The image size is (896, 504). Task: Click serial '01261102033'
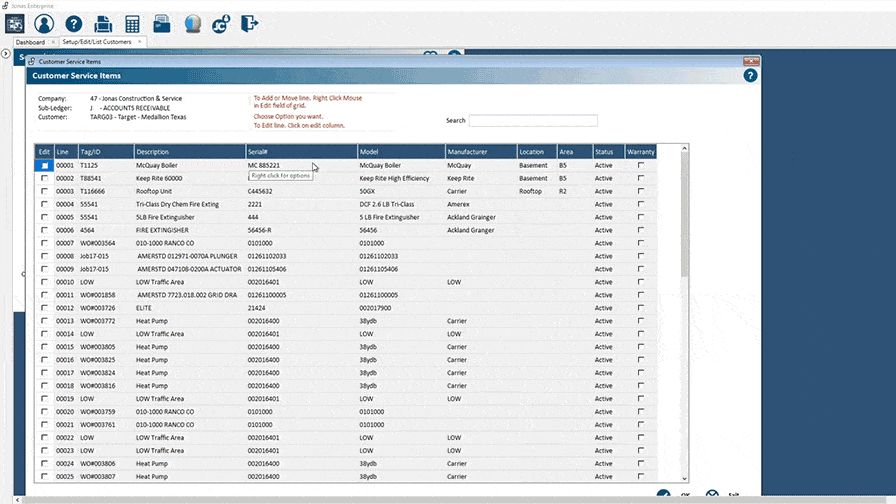click(267, 256)
